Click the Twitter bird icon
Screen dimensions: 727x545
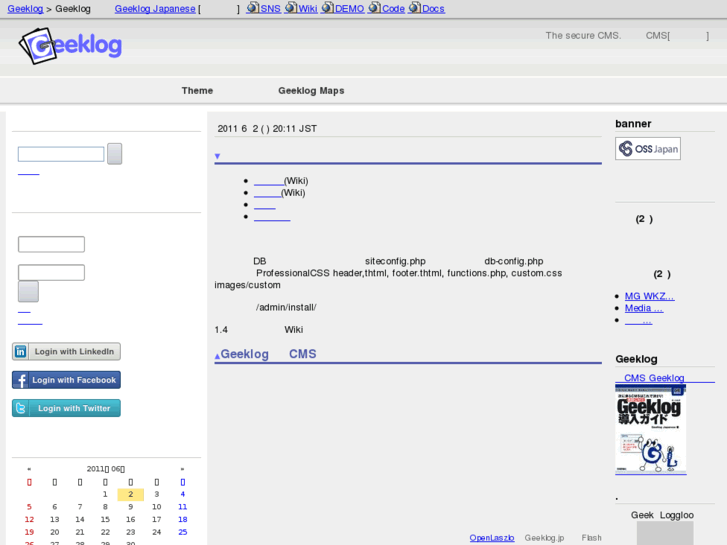(21, 408)
